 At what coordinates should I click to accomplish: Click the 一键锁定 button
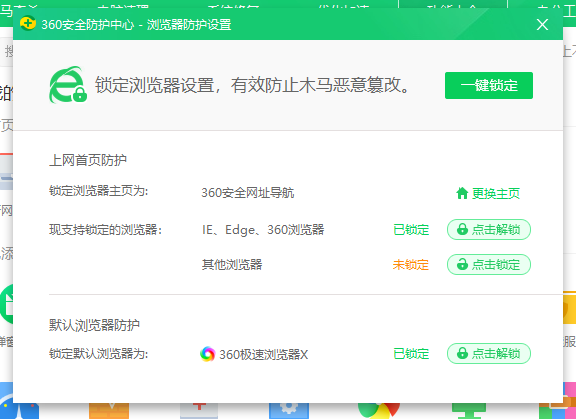point(489,86)
